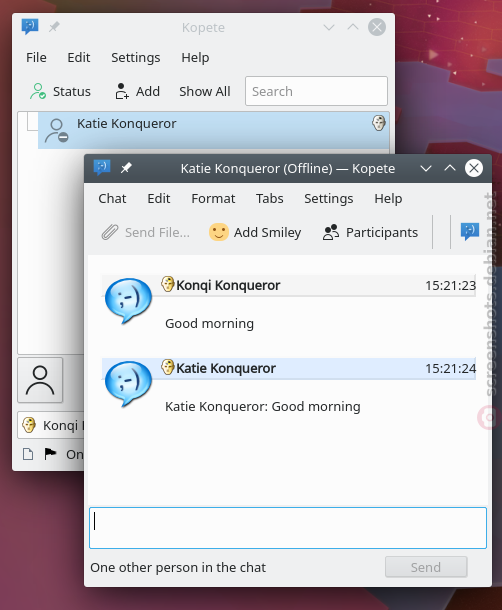Minimize the chat window with down chevron

point(426,168)
